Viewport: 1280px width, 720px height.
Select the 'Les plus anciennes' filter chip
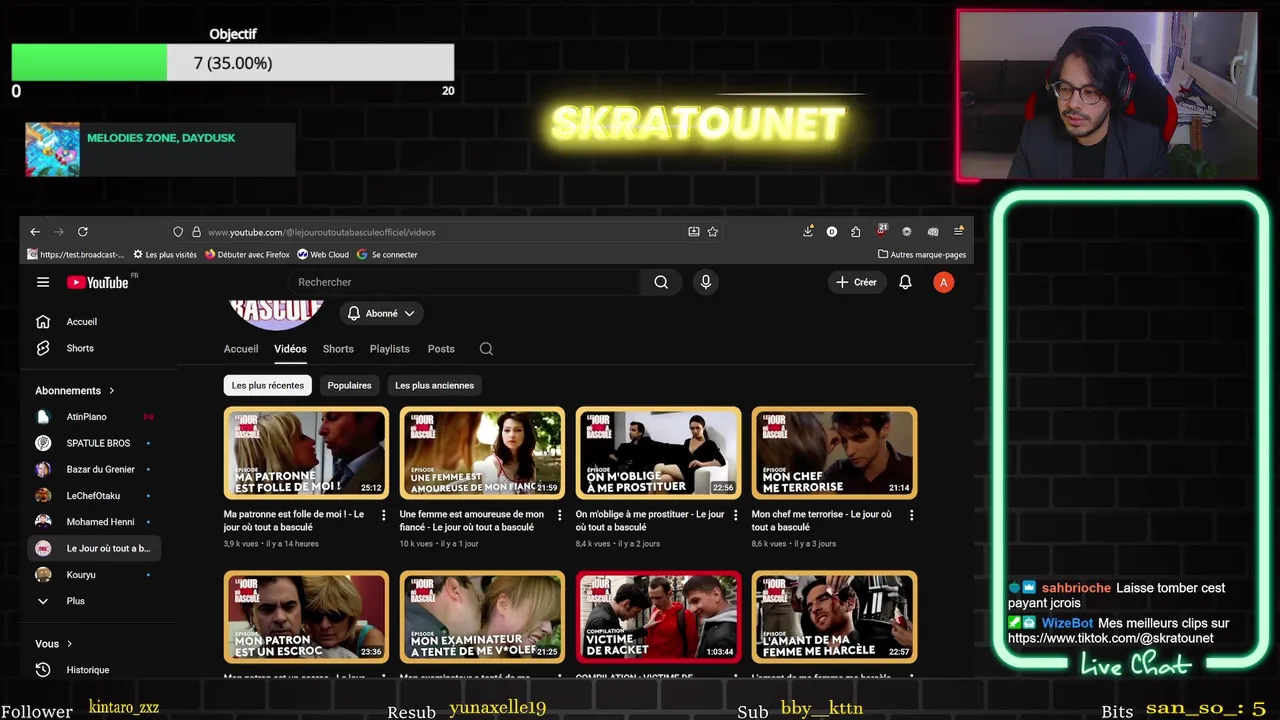tap(434, 385)
